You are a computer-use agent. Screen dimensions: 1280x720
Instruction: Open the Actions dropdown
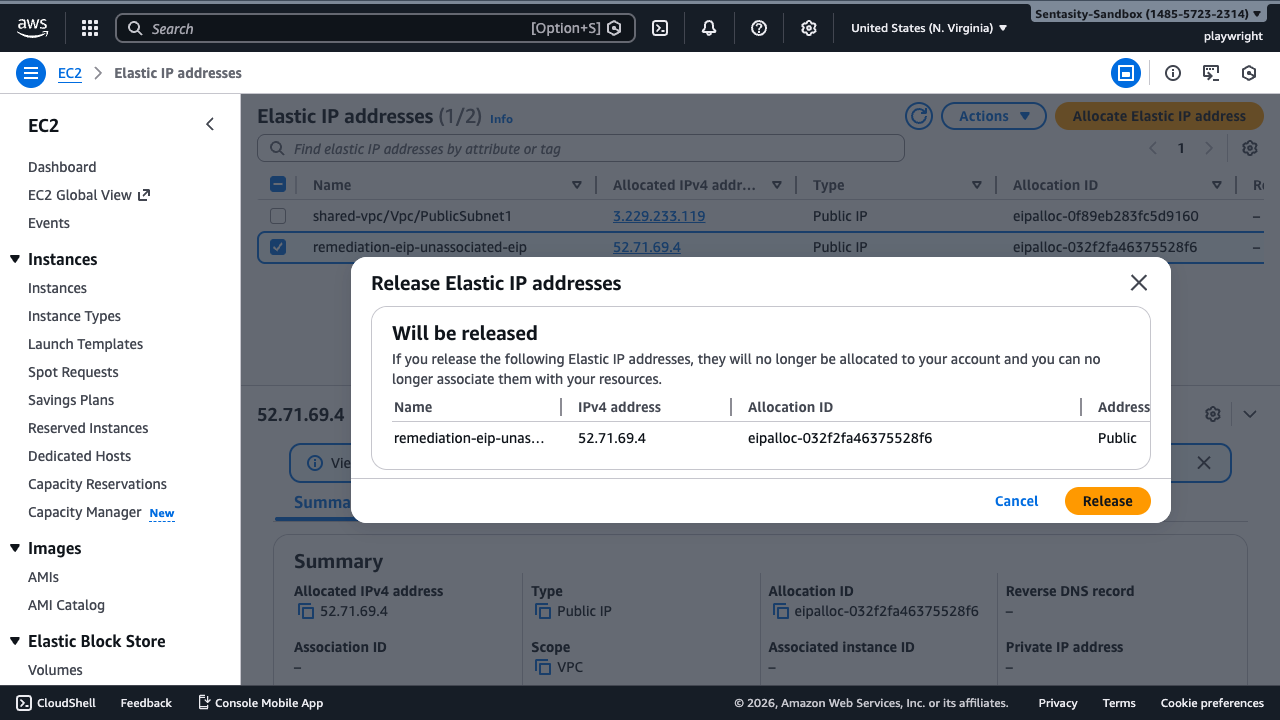[993, 115]
